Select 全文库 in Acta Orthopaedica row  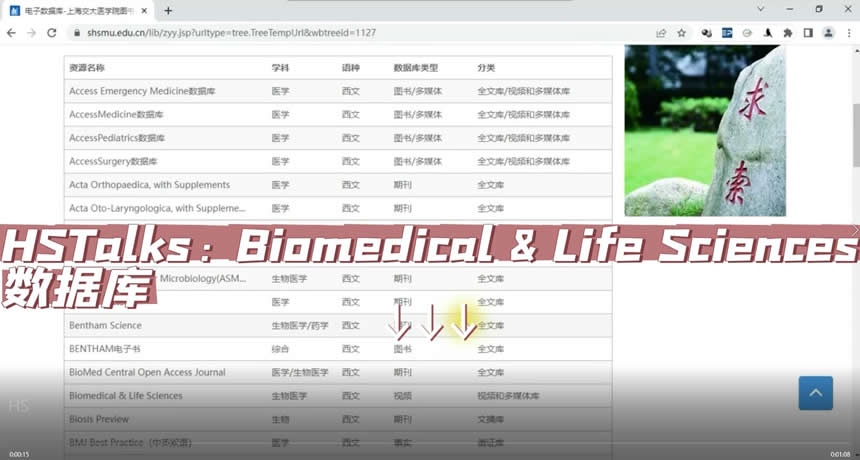[490, 185]
